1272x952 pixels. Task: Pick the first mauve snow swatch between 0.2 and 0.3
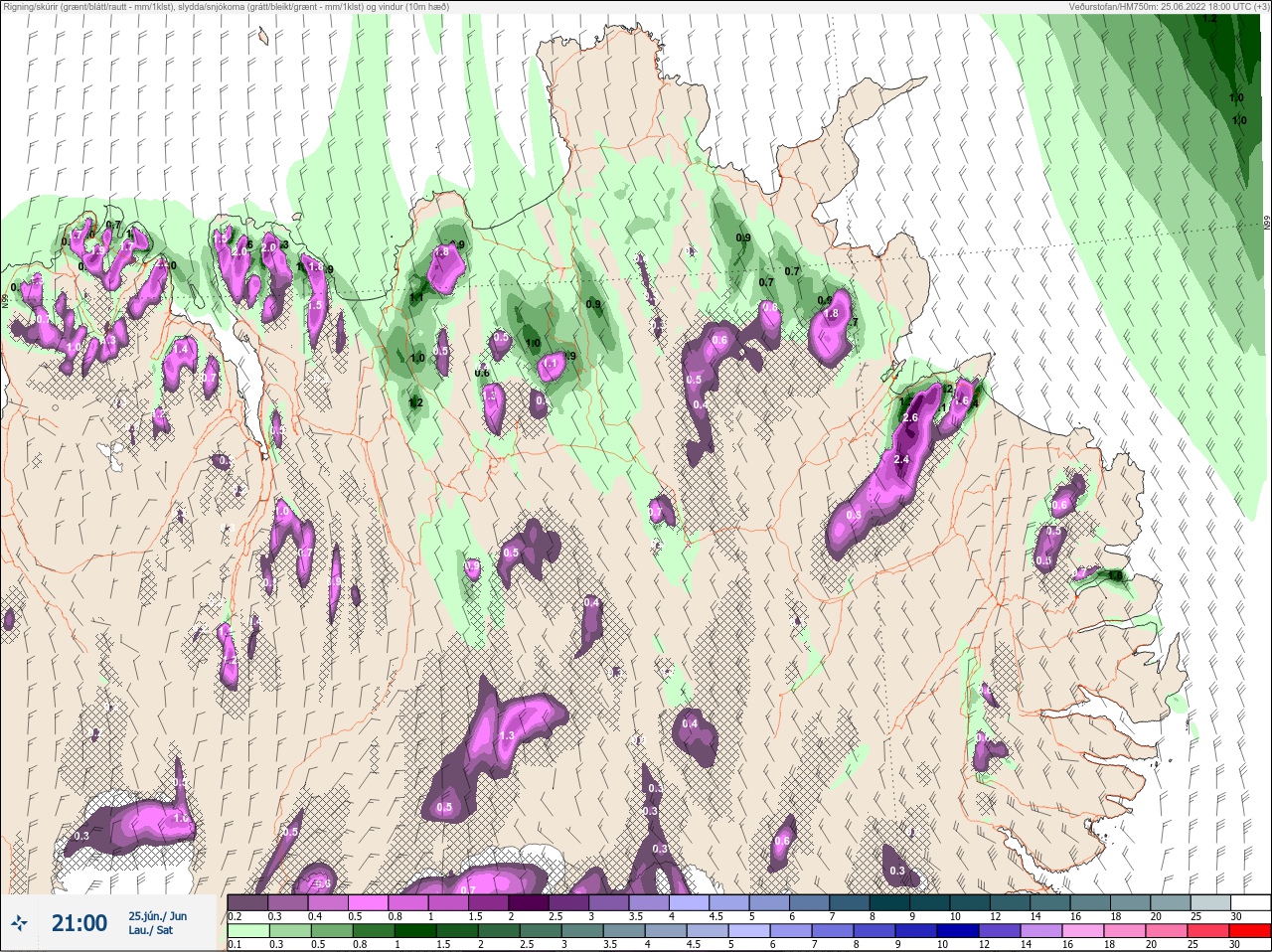247,903
